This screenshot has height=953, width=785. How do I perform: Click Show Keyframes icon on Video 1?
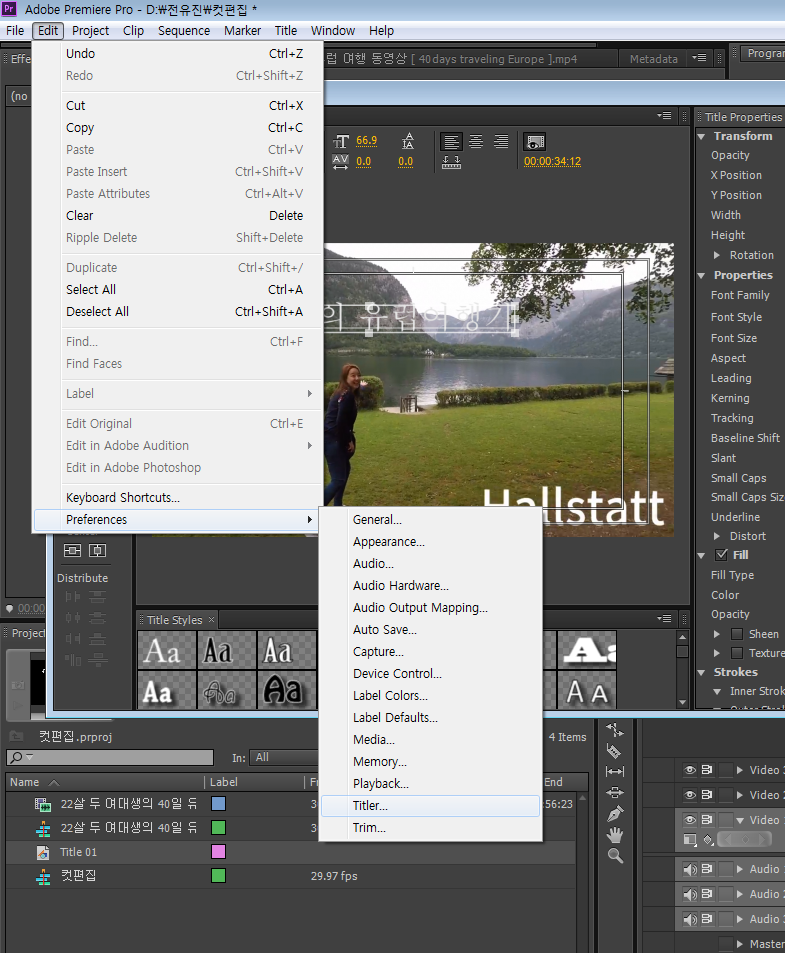pyautogui.click(x=708, y=840)
